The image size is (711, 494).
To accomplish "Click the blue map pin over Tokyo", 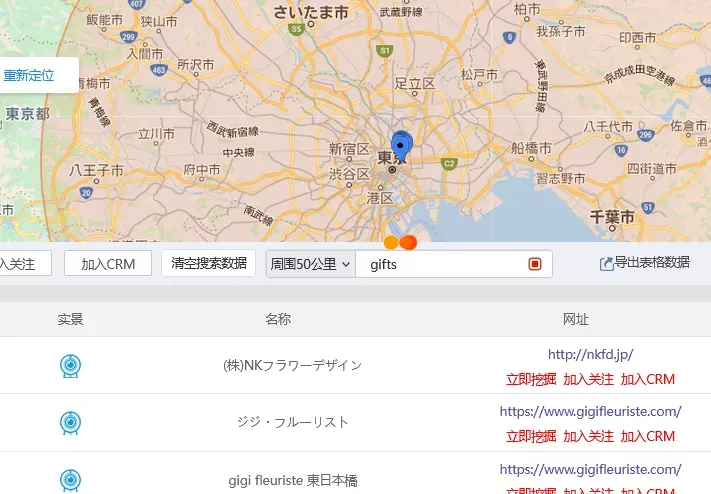I will click(x=401, y=146).
